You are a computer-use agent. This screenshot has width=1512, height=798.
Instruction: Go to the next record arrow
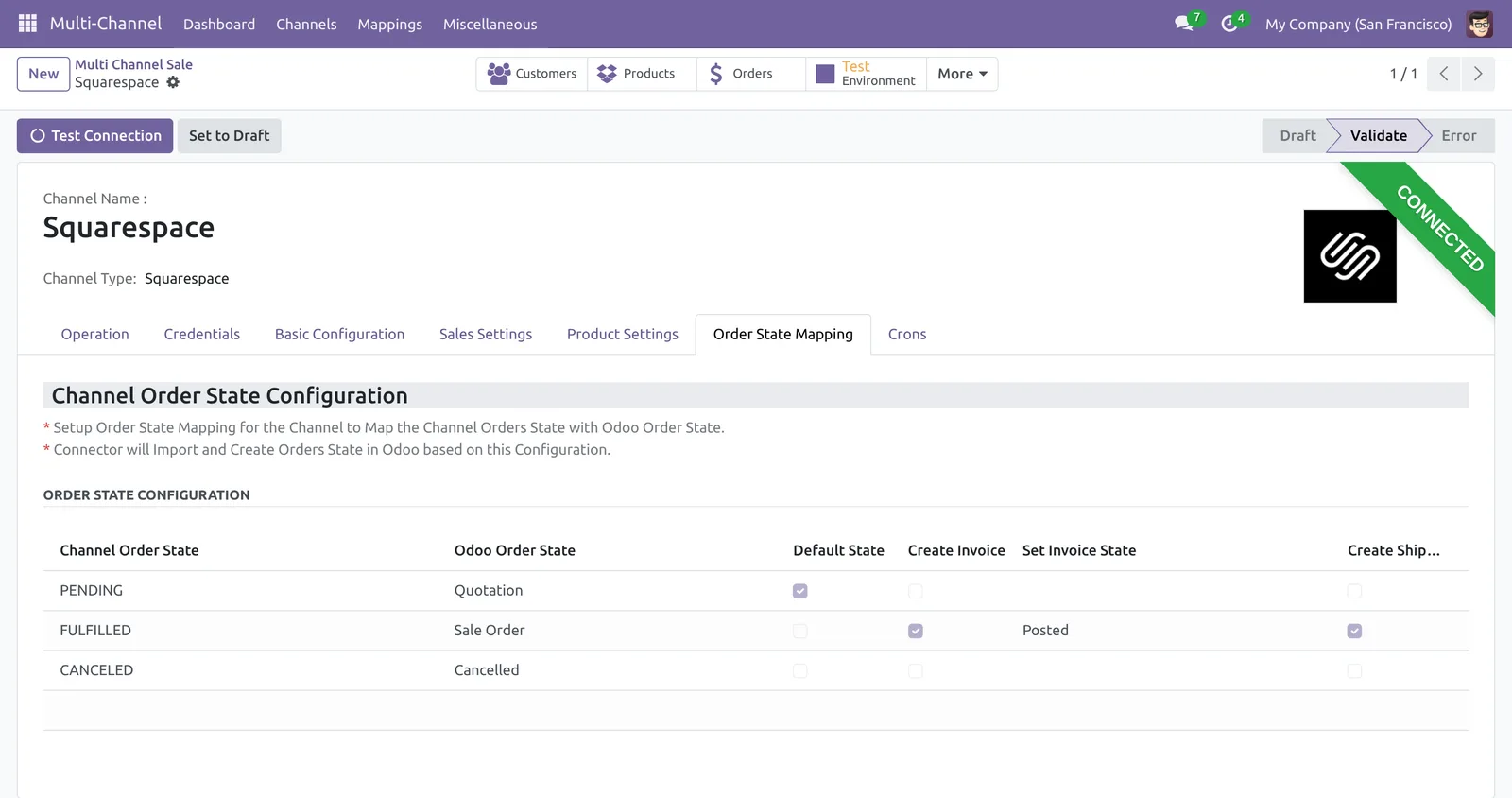coord(1478,74)
